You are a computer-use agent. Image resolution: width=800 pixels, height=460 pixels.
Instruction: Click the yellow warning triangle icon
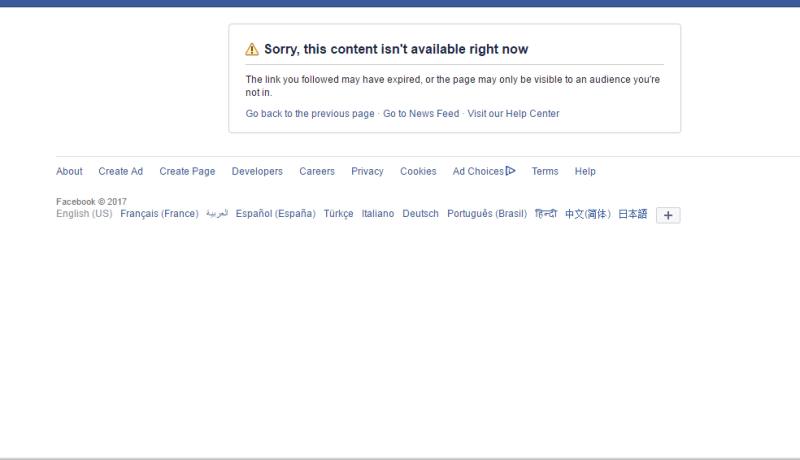pos(252,49)
